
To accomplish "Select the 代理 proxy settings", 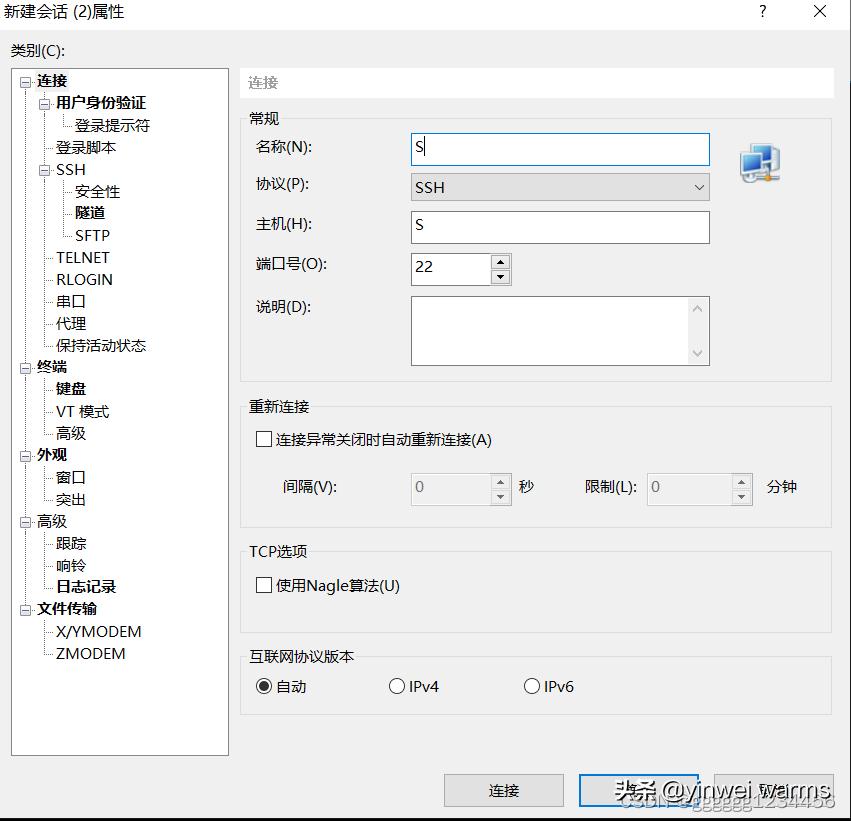I will (71, 323).
